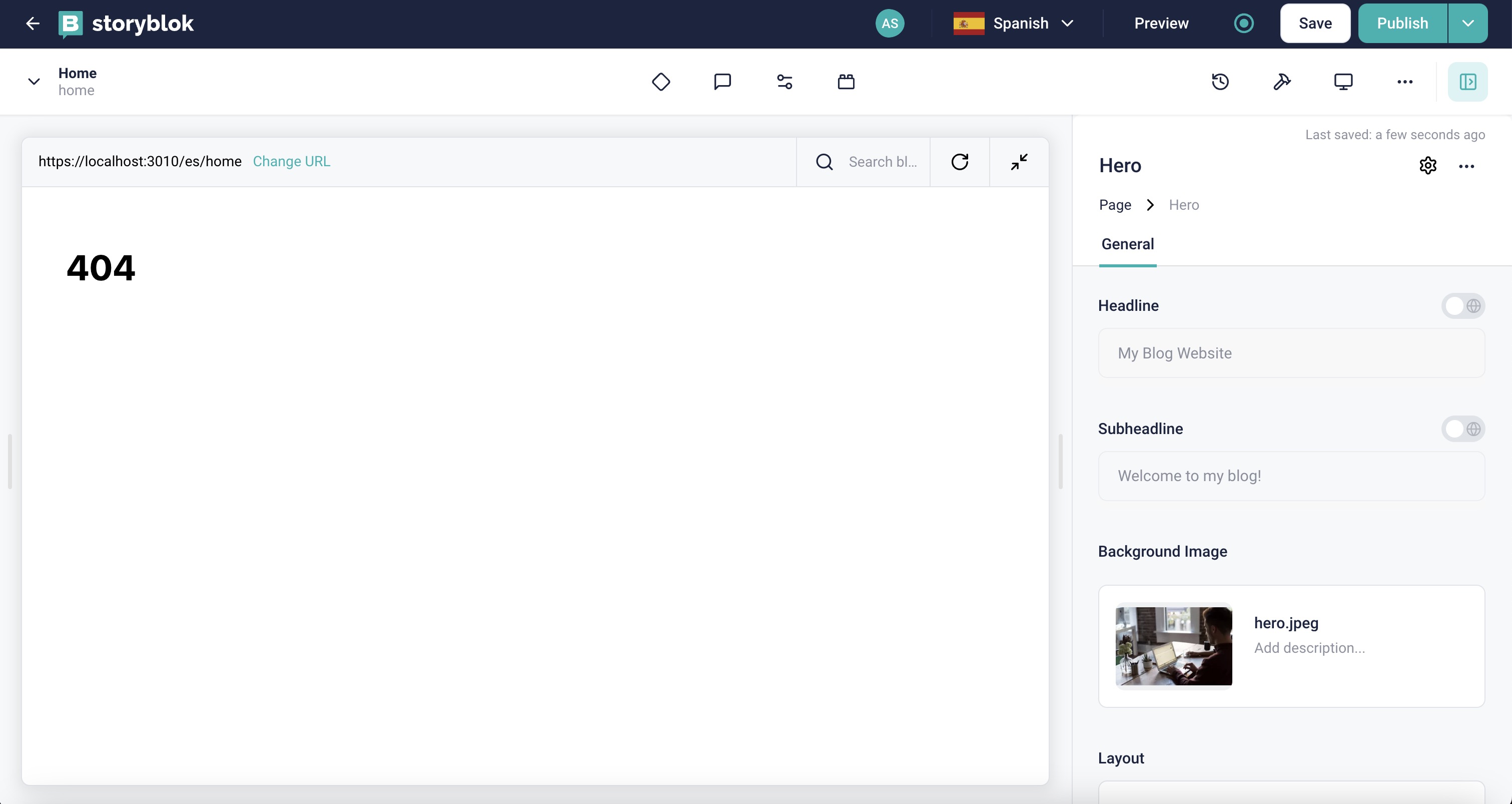Navigate to Page in the breadcrumb
1512x804 pixels.
(1115, 204)
